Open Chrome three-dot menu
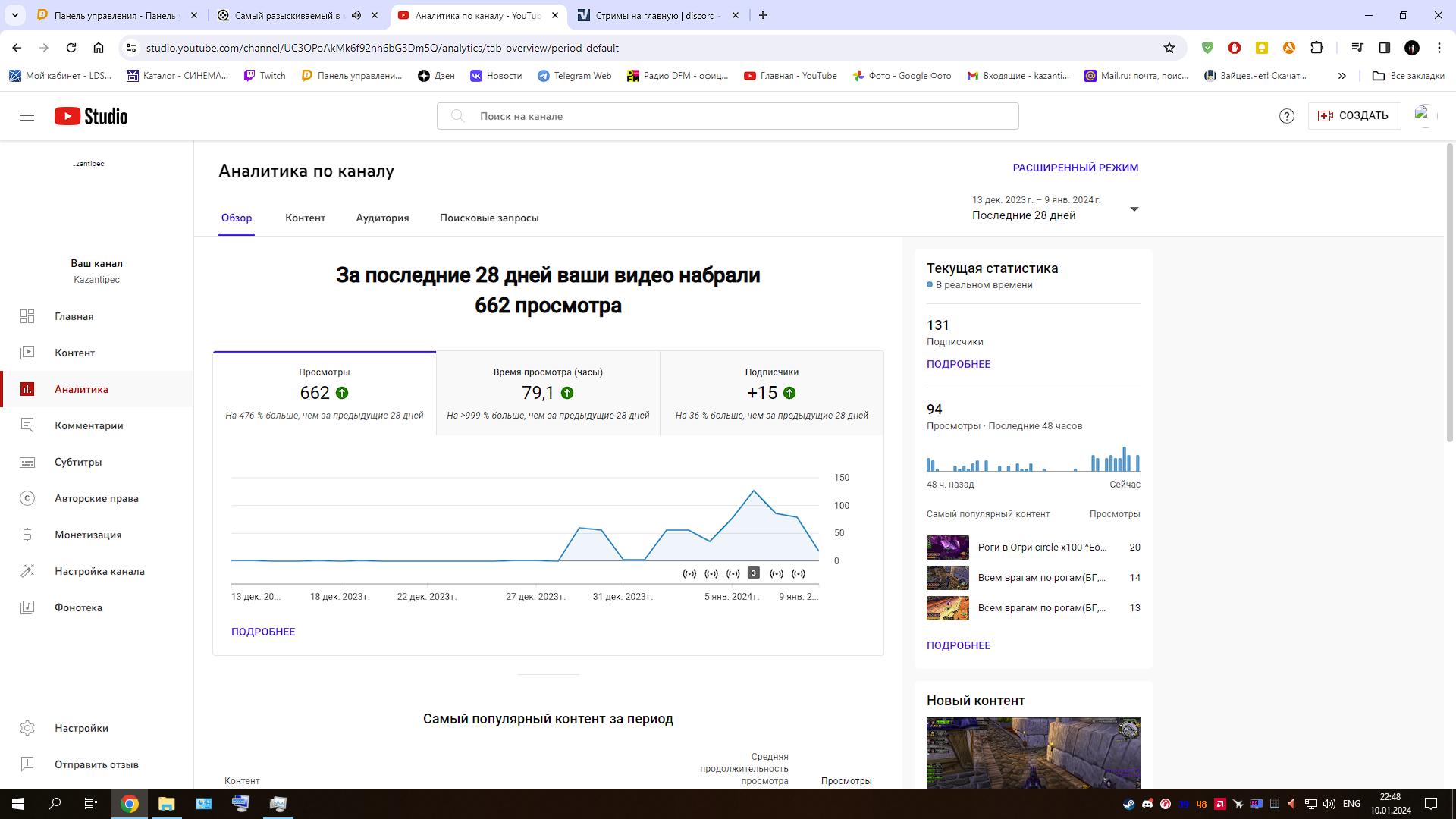The height and width of the screenshot is (819, 1456). click(x=1439, y=48)
